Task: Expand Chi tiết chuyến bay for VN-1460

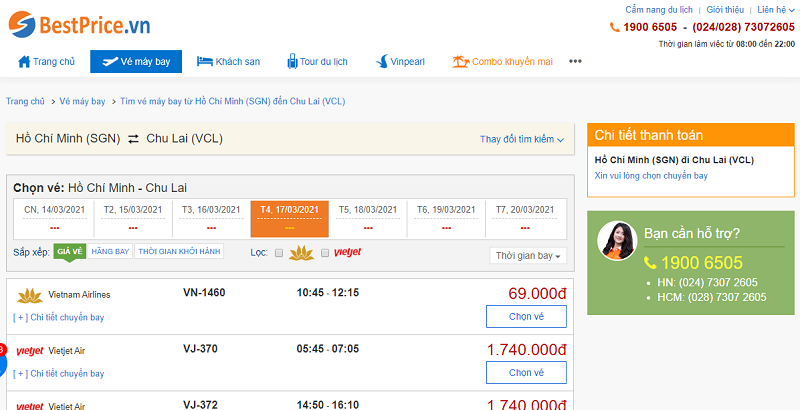Action: click(x=58, y=317)
